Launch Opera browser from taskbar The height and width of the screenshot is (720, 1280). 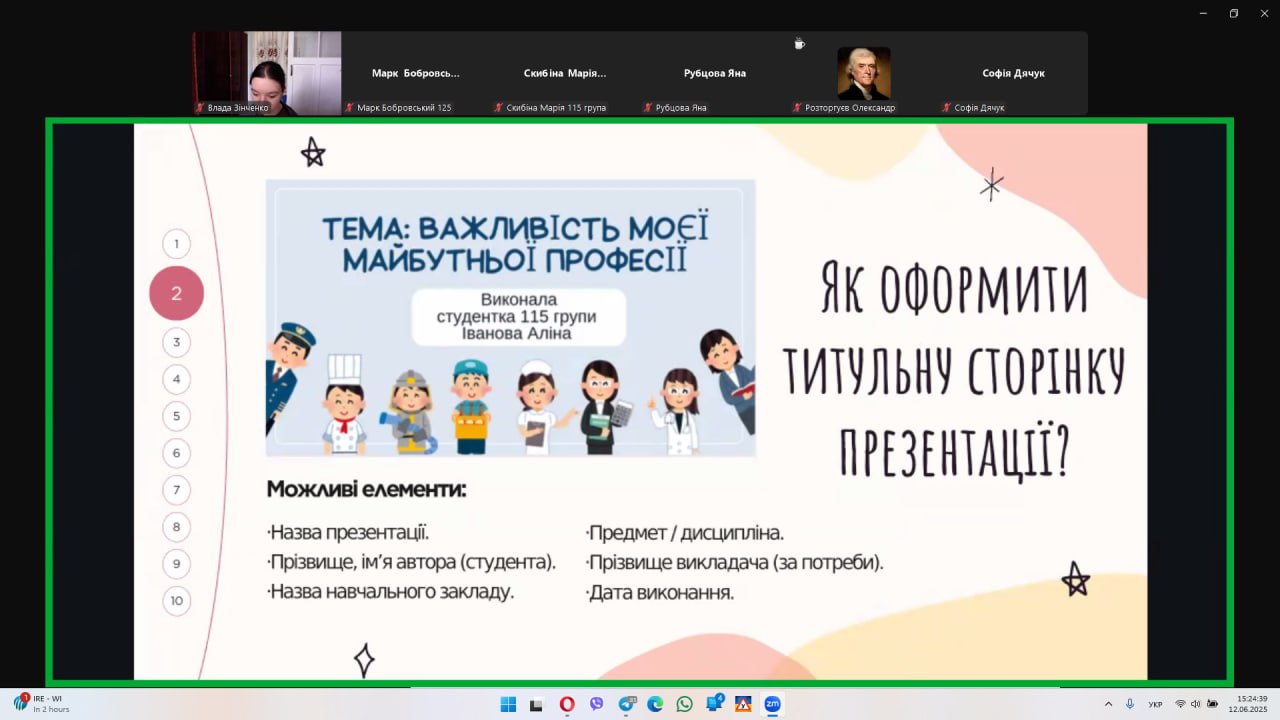coord(567,704)
